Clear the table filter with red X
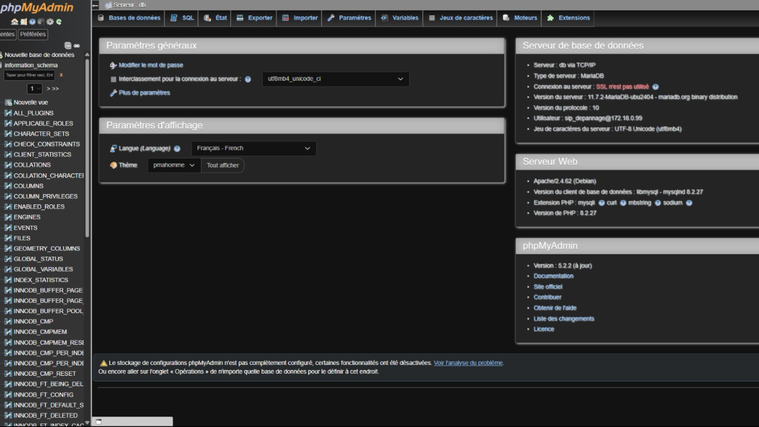The height and width of the screenshot is (427, 759). coord(61,75)
